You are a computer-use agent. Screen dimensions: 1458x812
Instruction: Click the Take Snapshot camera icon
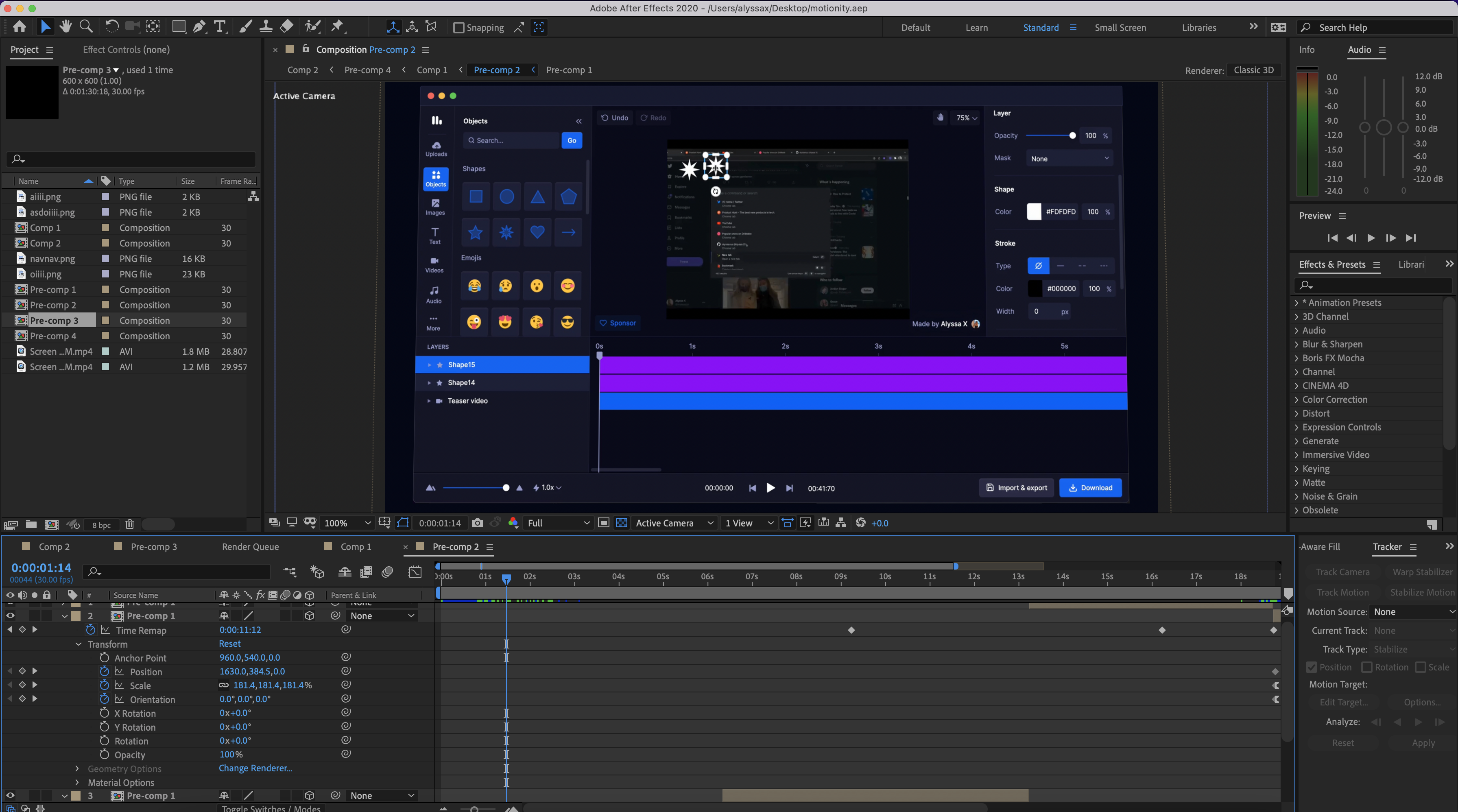[477, 523]
